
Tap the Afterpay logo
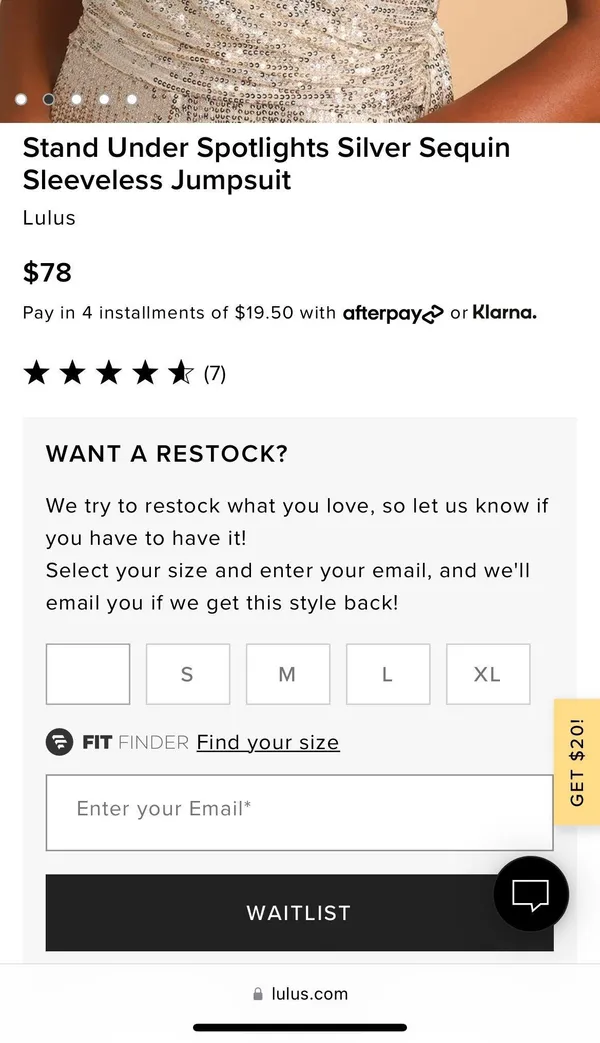tap(392, 313)
